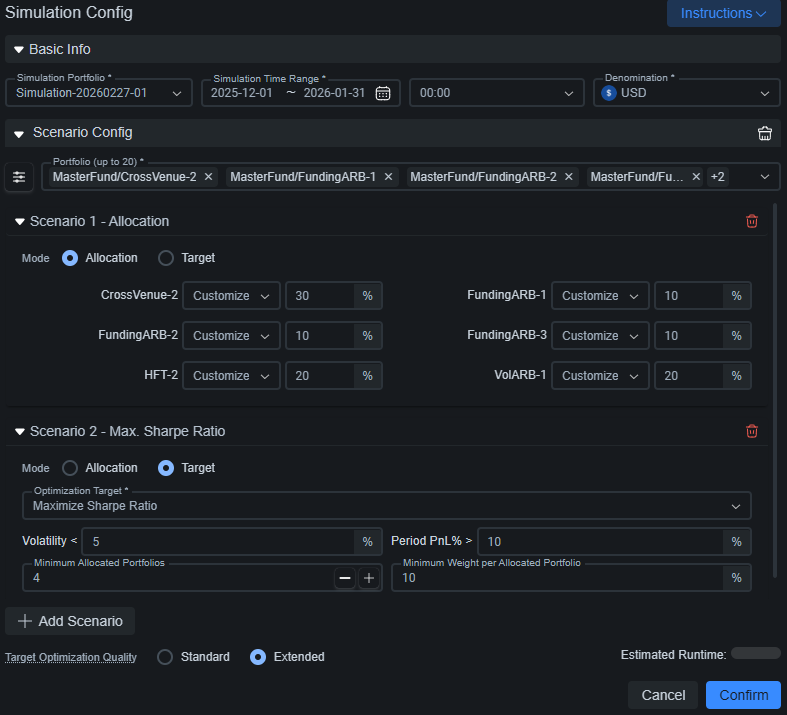Open the portfolio filter settings icon

click(x=19, y=177)
